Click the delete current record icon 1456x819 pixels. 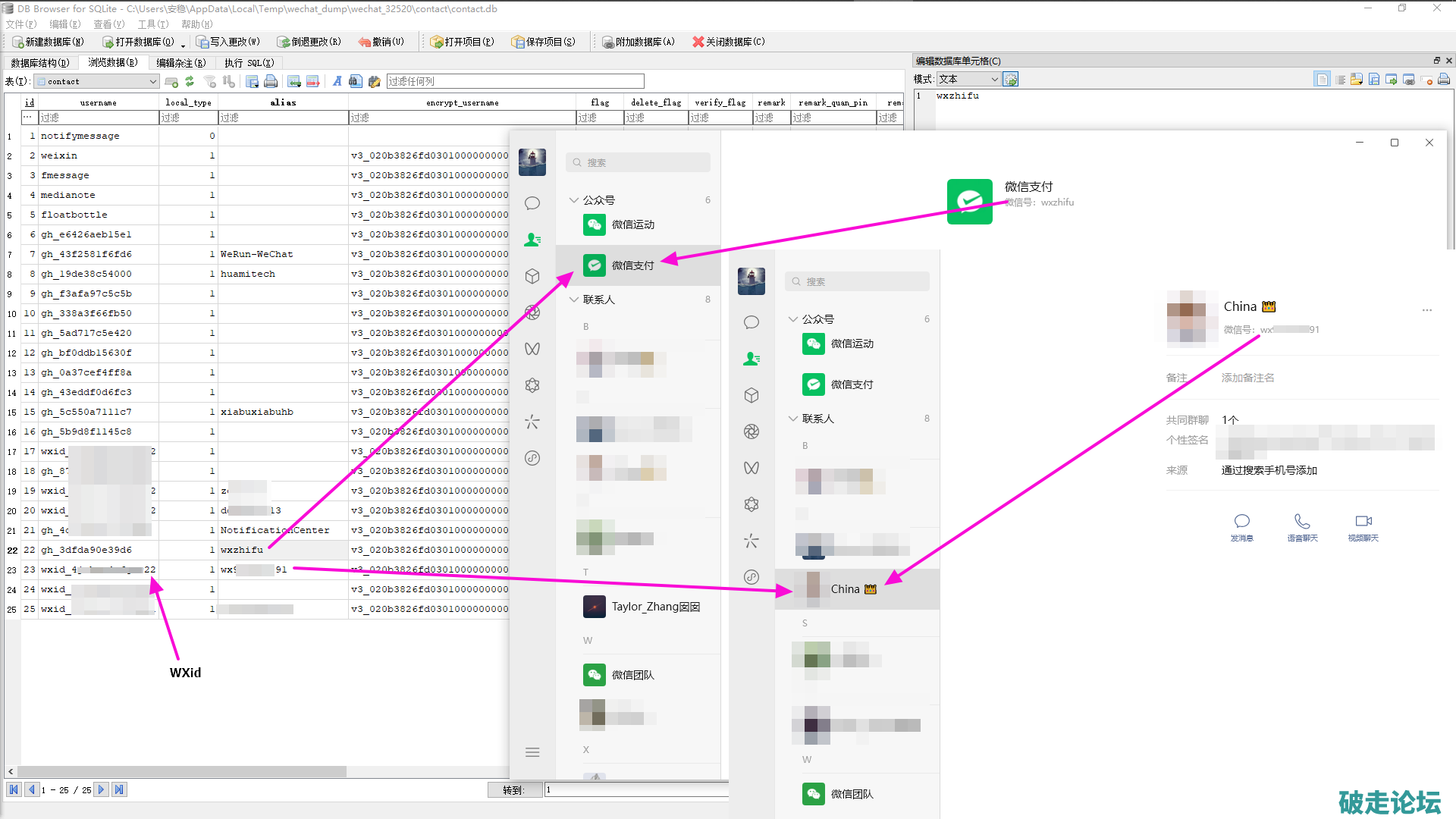point(312,81)
